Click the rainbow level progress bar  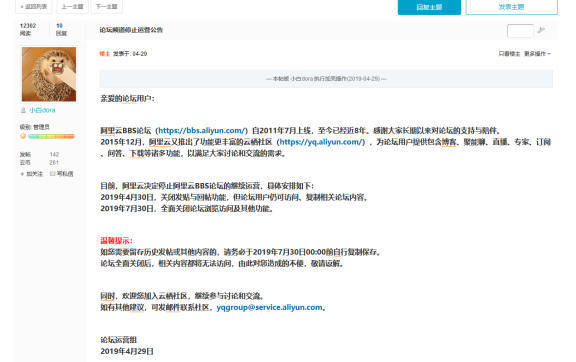51,136
